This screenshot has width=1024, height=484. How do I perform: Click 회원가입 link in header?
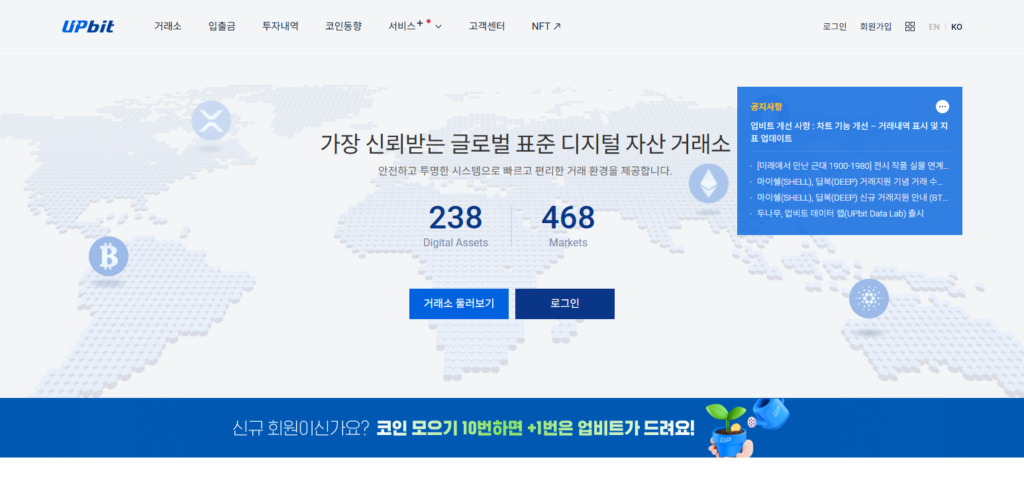coord(875,27)
